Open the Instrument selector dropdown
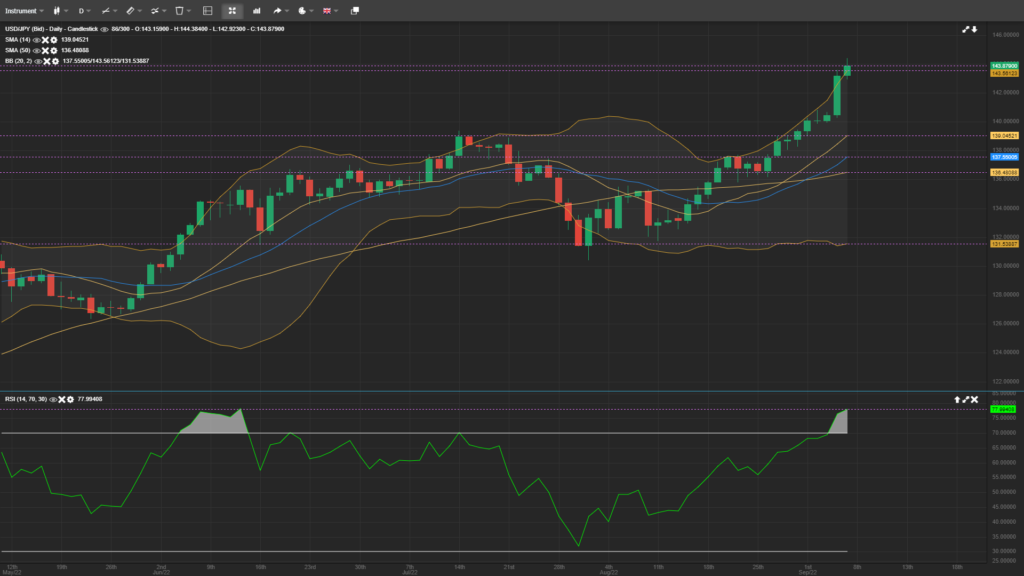The width and height of the screenshot is (1024, 576). pos(22,10)
